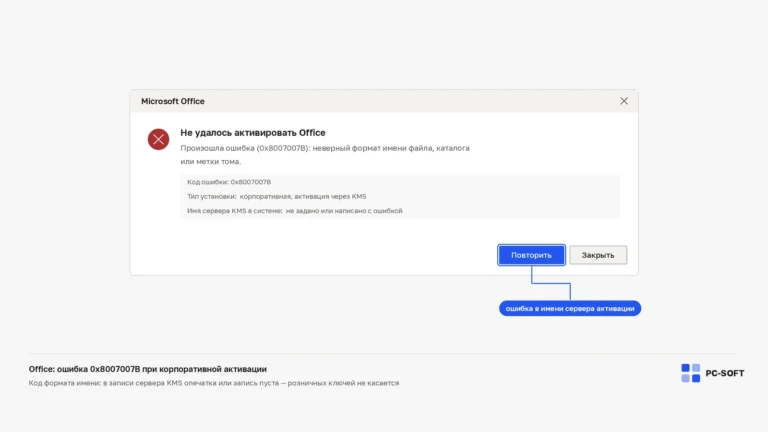Click heading Не удалось активировать Office

[253, 133]
